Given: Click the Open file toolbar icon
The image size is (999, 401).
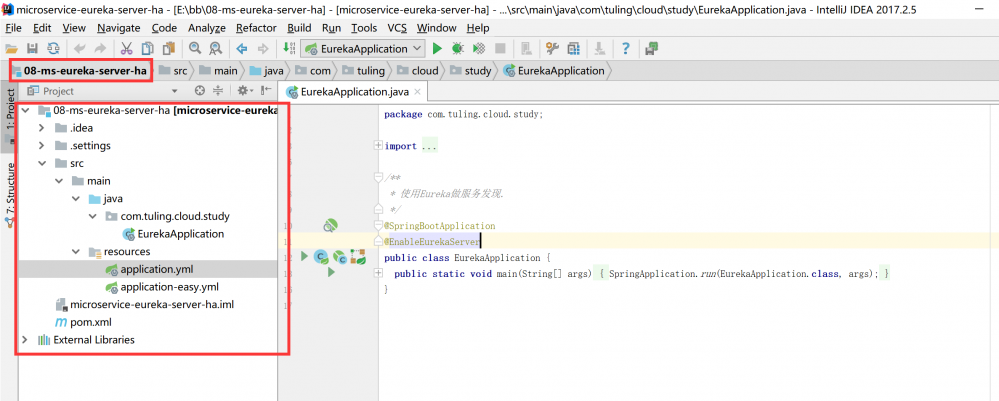Looking at the screenshot, I should [x=11, y=48].
